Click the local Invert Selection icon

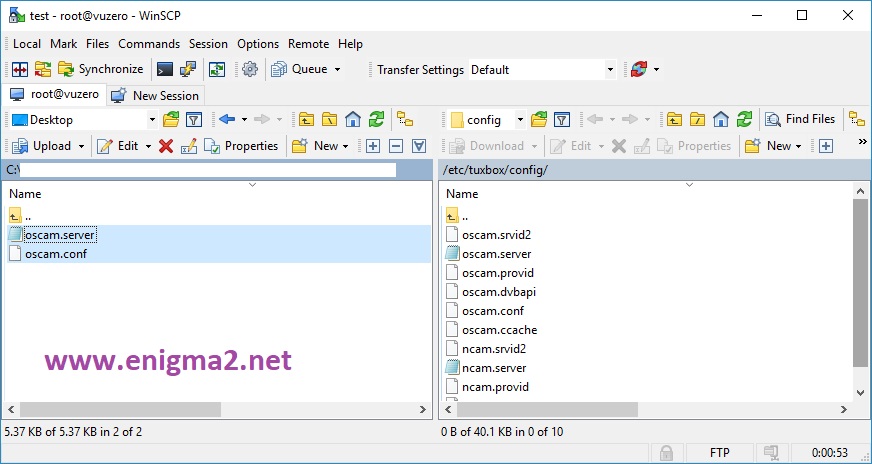click(419, 146)
